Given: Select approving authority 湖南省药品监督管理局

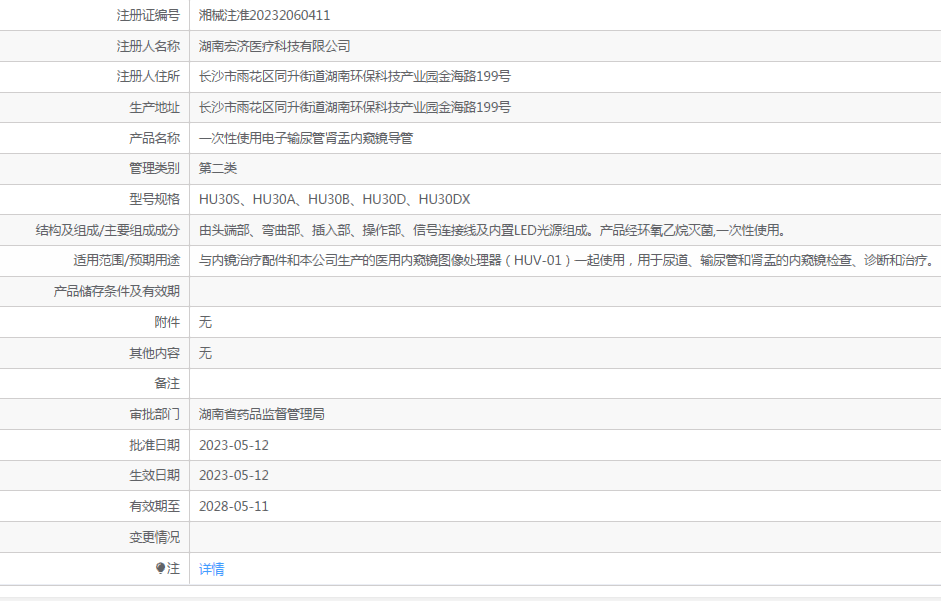Looking at the screenshot, I should coord(262,414).
